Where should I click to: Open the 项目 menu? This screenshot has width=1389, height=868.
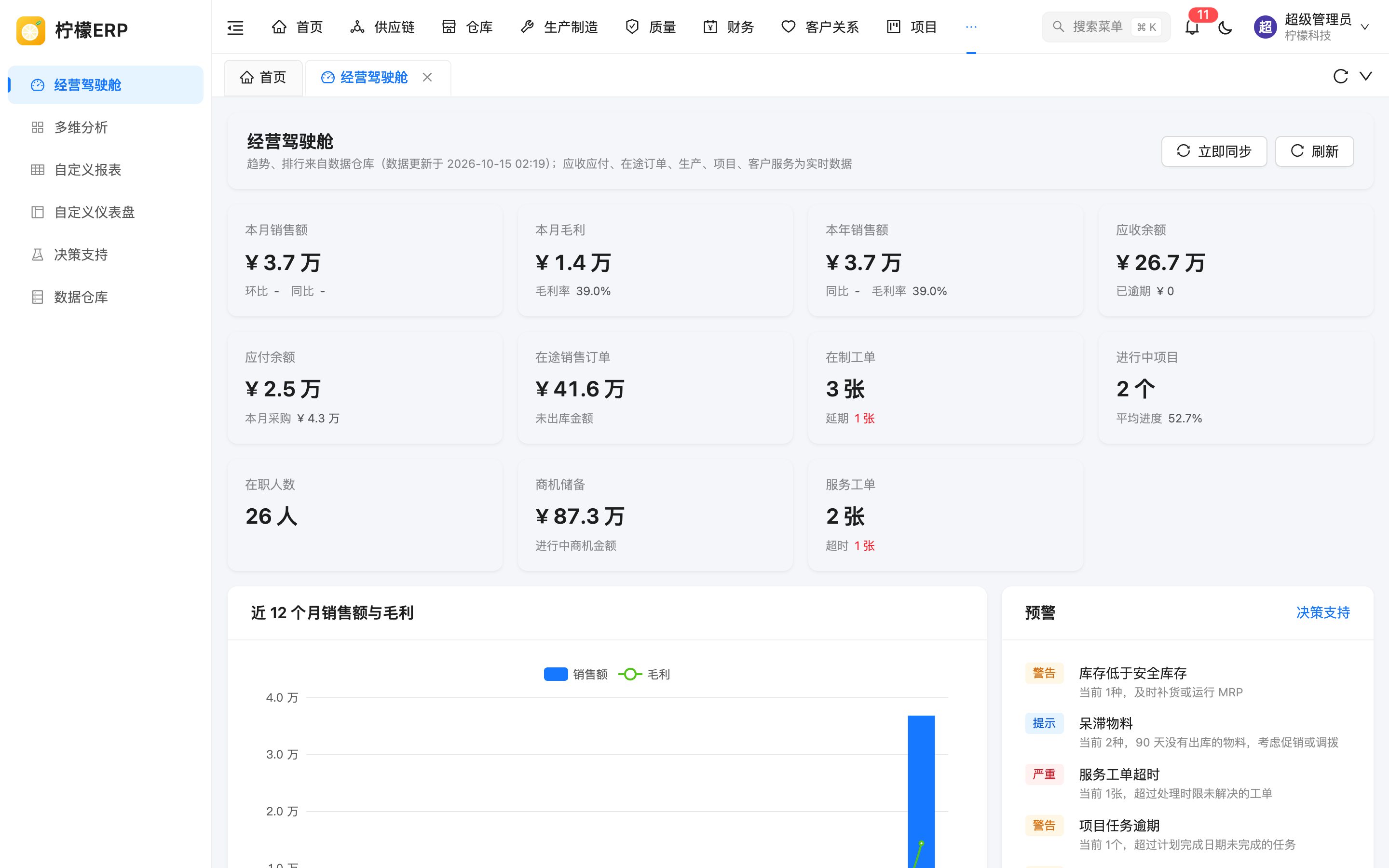912,27
